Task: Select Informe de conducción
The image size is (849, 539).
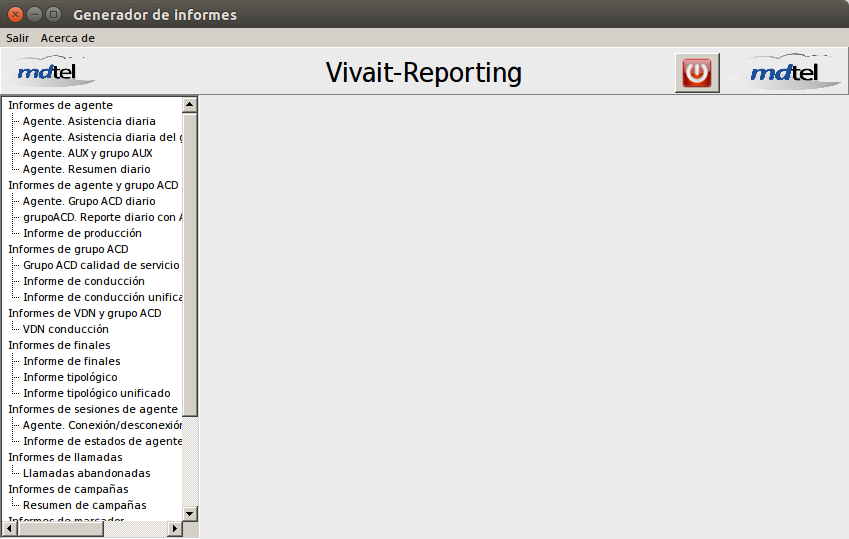Action: tap(84, 281)
